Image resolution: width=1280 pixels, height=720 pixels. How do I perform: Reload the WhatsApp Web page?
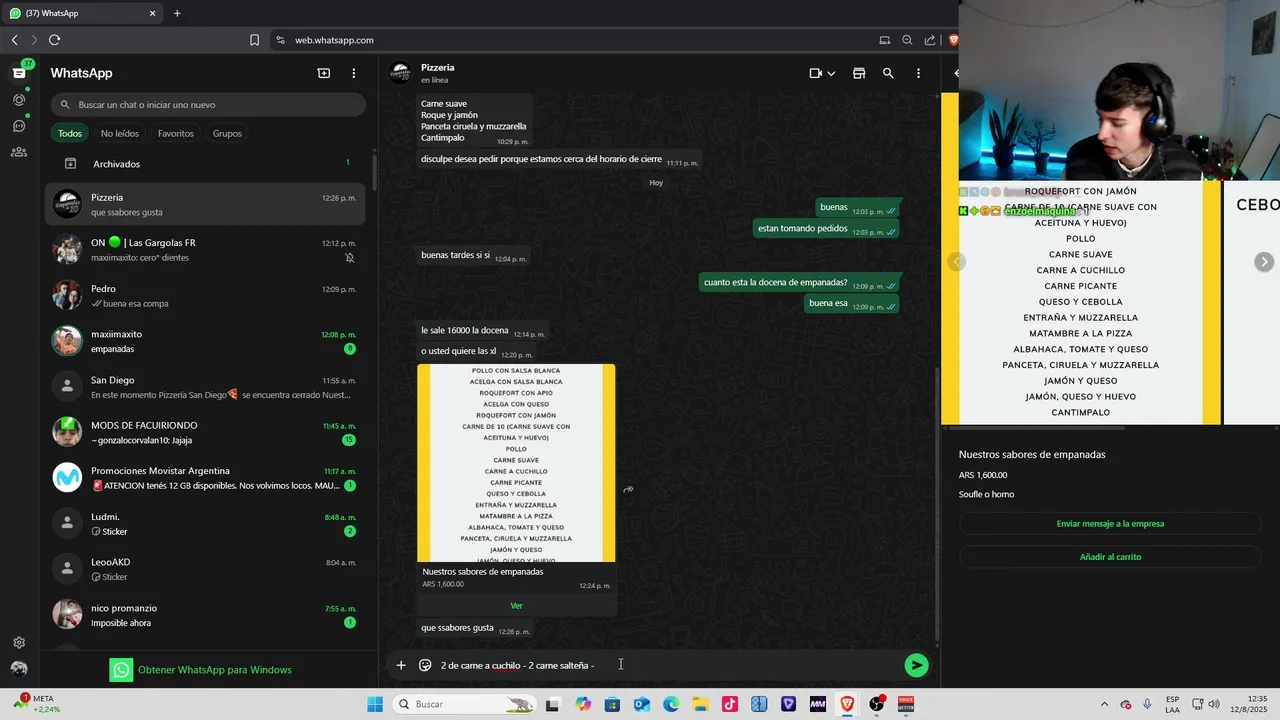point(54,40)
